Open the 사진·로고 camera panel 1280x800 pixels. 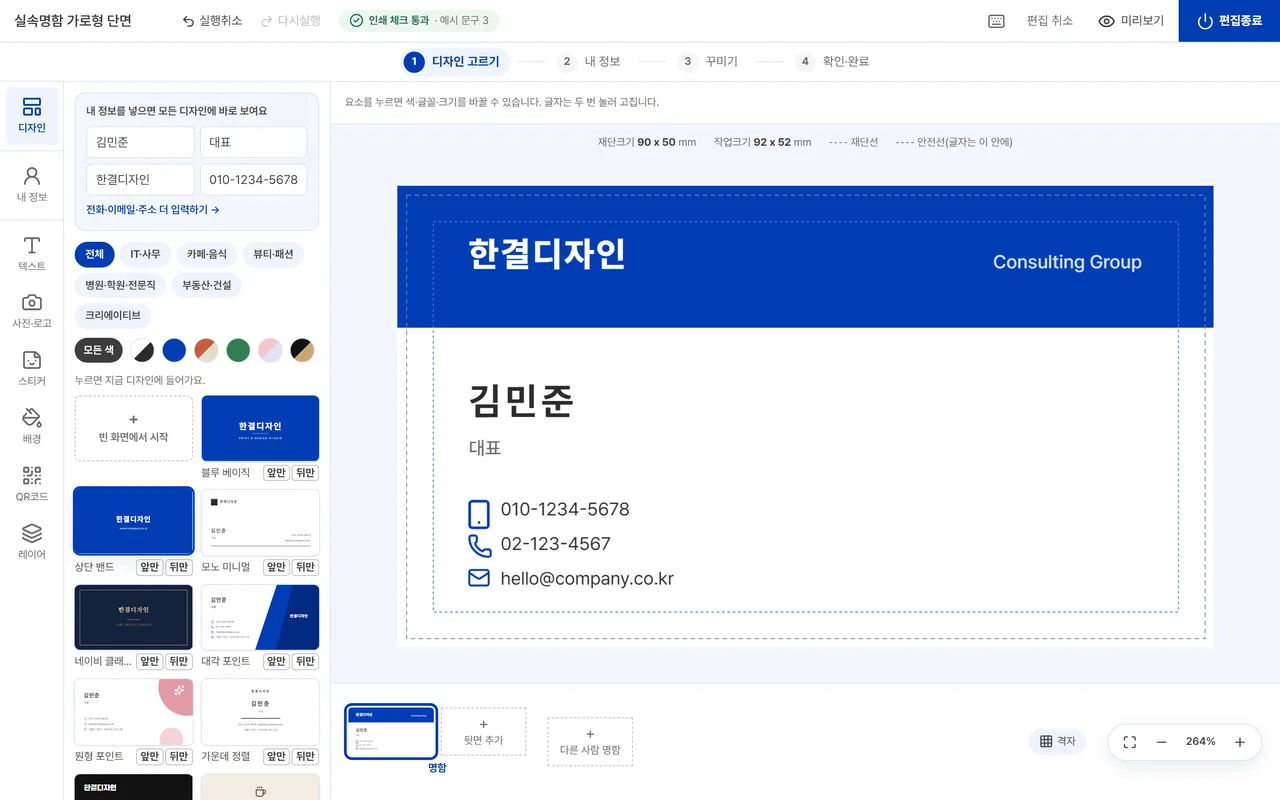click(32, 311)
